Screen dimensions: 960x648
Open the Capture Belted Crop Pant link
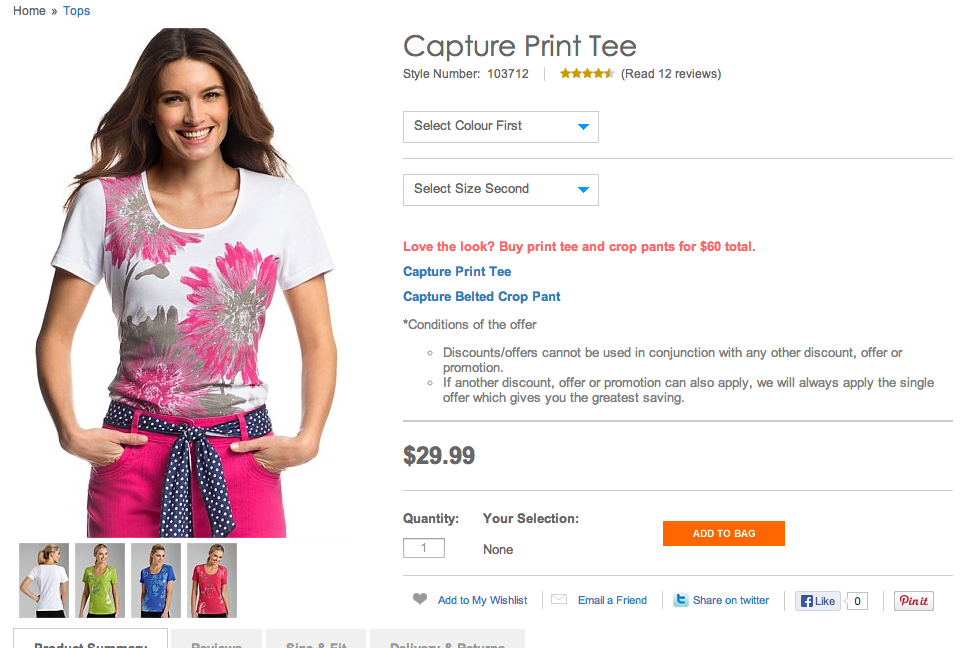click(x=481, y=296)
